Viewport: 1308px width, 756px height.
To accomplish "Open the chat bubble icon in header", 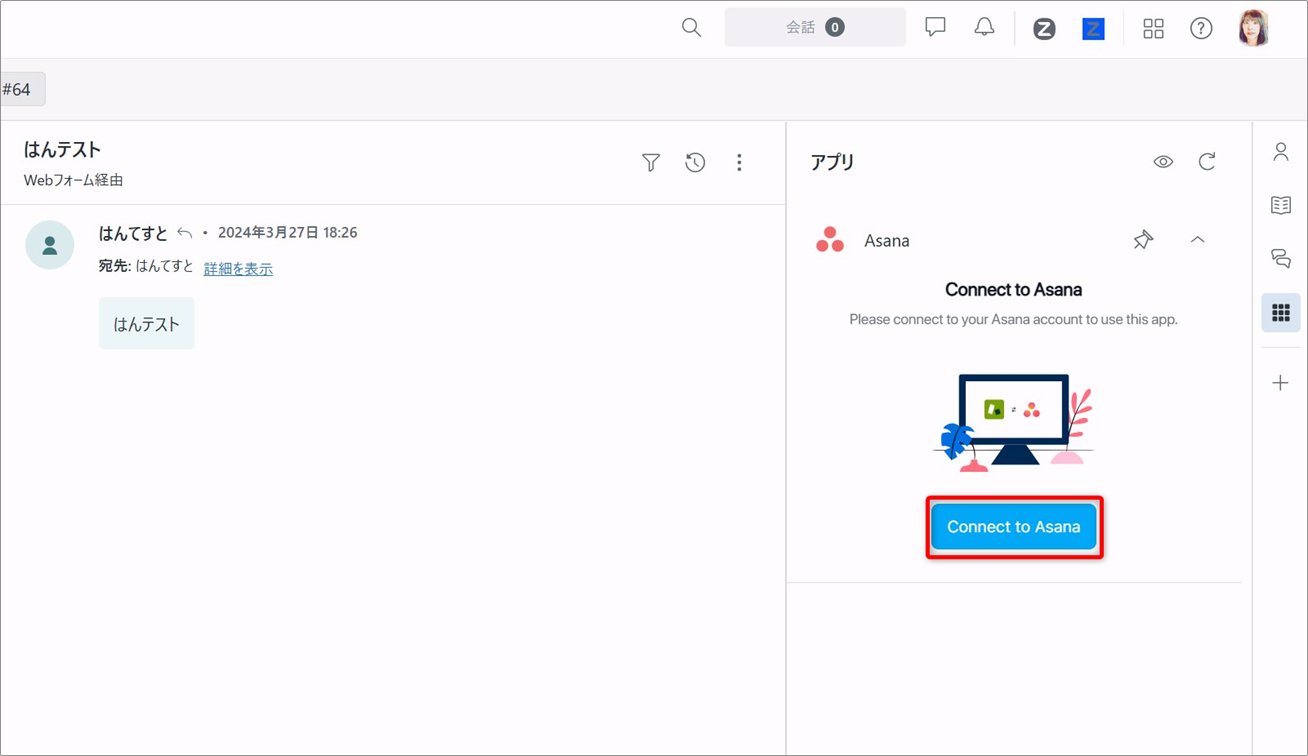I will pyautogui.click(x=935, y=28).
